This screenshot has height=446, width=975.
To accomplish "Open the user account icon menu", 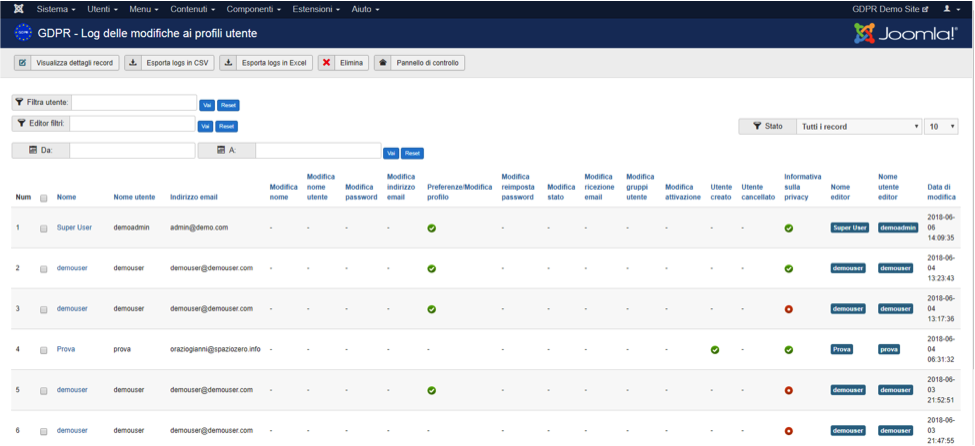I will pyautogui.click(x=951, y=9).
